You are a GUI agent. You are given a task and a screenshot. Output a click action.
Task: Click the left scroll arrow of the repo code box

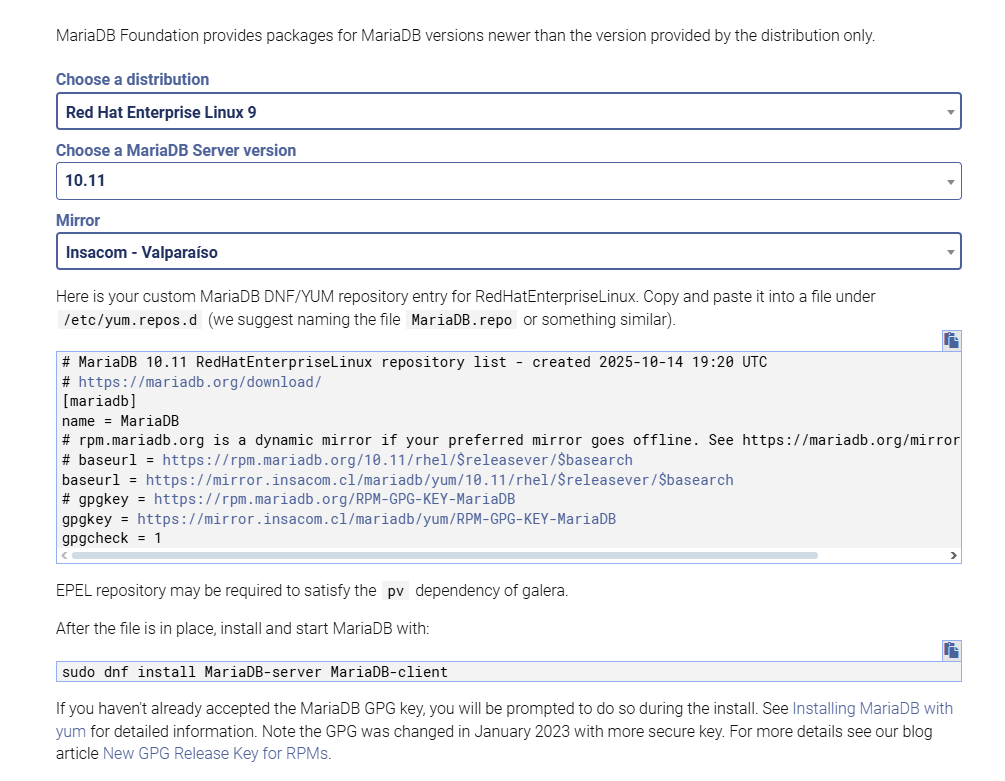point(65,555)
